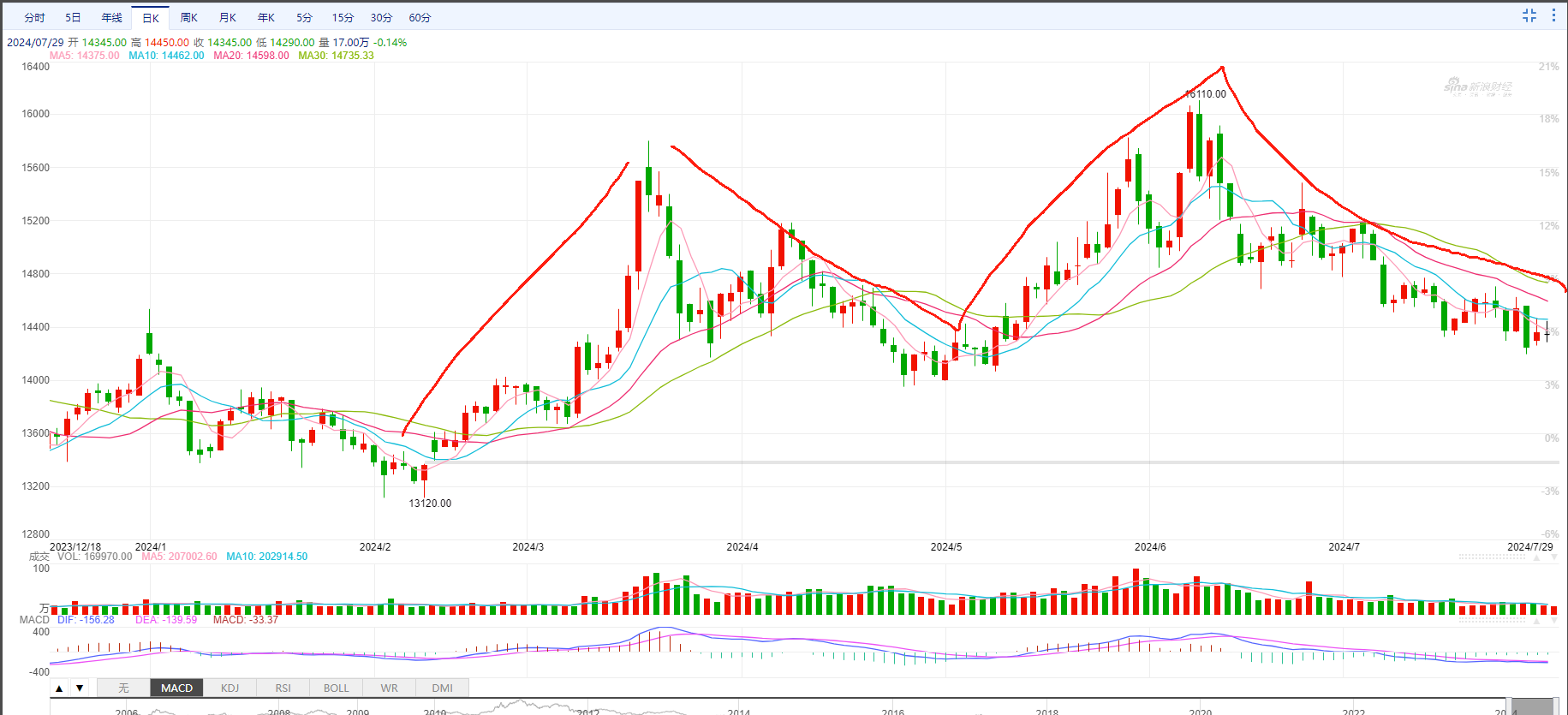
Task: Click gray up arrow under volume panel
Action: (x=1536, y=621)
